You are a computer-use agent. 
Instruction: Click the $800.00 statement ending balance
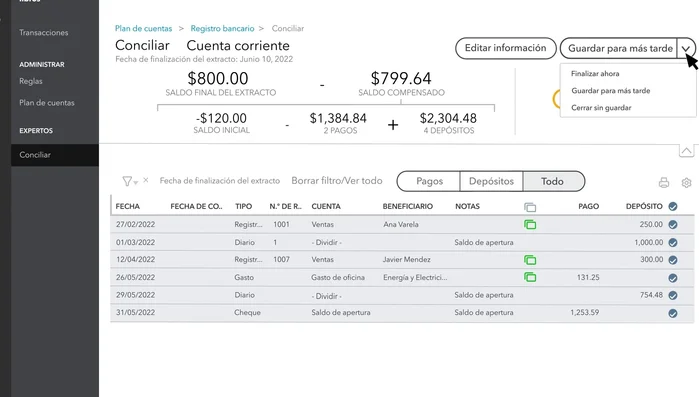point(218,78)
